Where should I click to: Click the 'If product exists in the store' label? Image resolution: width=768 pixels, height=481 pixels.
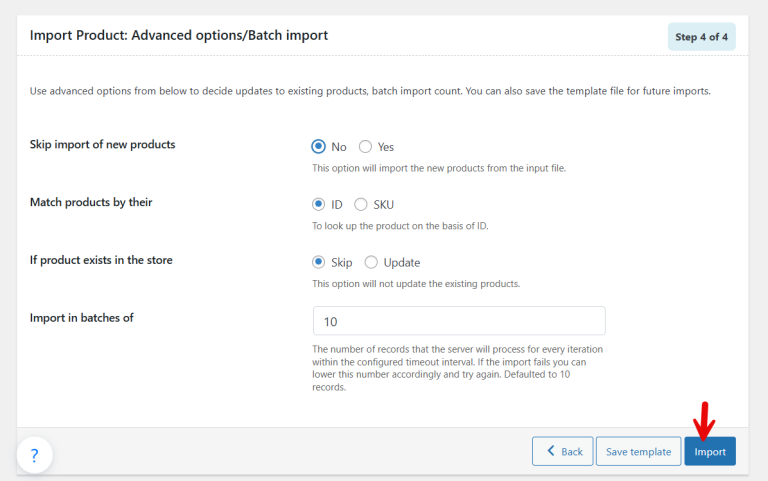pyautogui.click(x=101, y=260)
